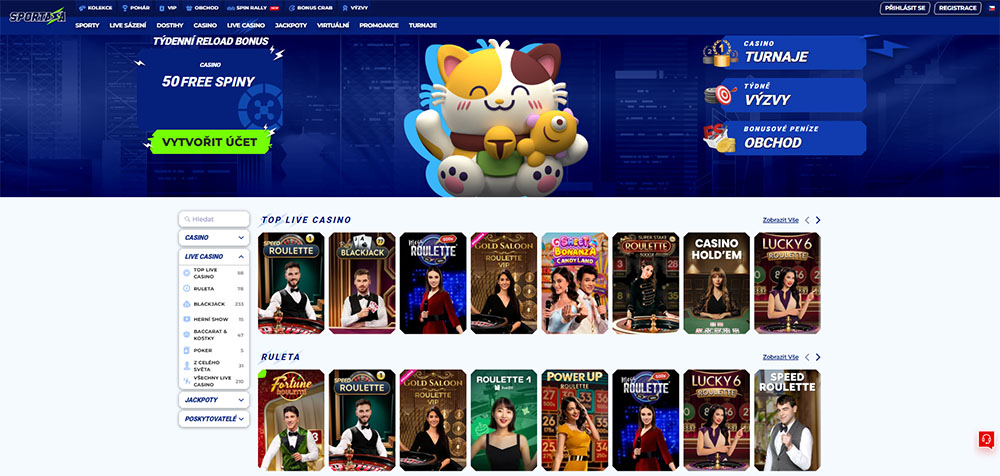Open Bonusové Peníze Obchod banner tile
The image size is (1000, 476).
(785, 138)
